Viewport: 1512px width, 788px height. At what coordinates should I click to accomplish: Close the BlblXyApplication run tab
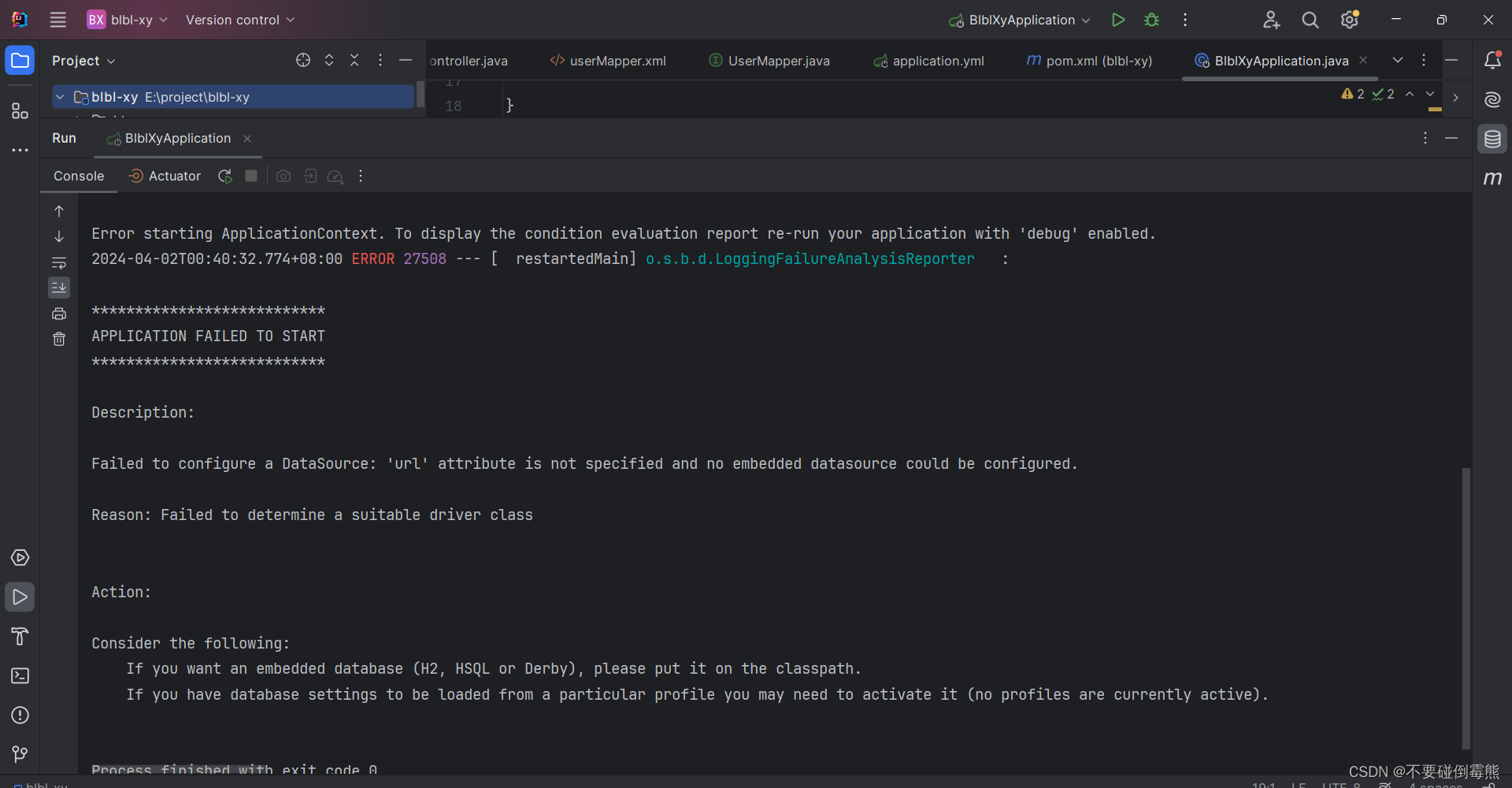247,139
